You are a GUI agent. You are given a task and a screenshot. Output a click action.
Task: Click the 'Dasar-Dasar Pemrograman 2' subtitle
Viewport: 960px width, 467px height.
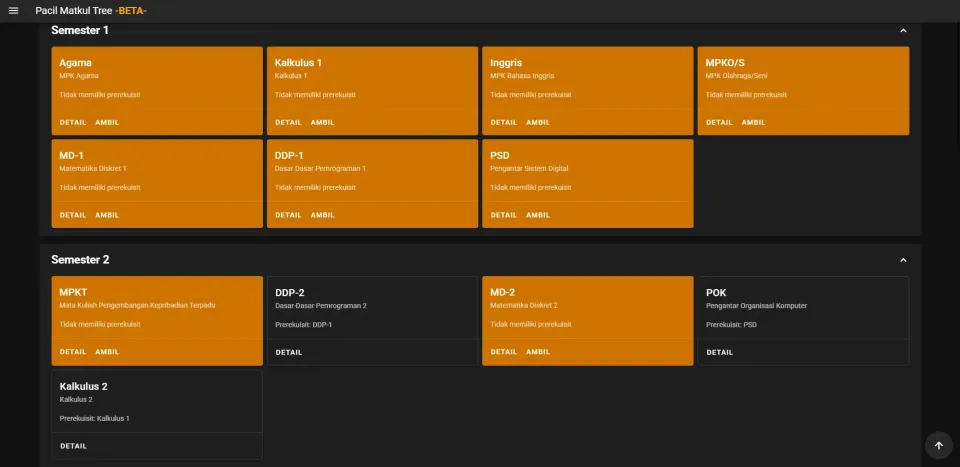tap(321, 305)
